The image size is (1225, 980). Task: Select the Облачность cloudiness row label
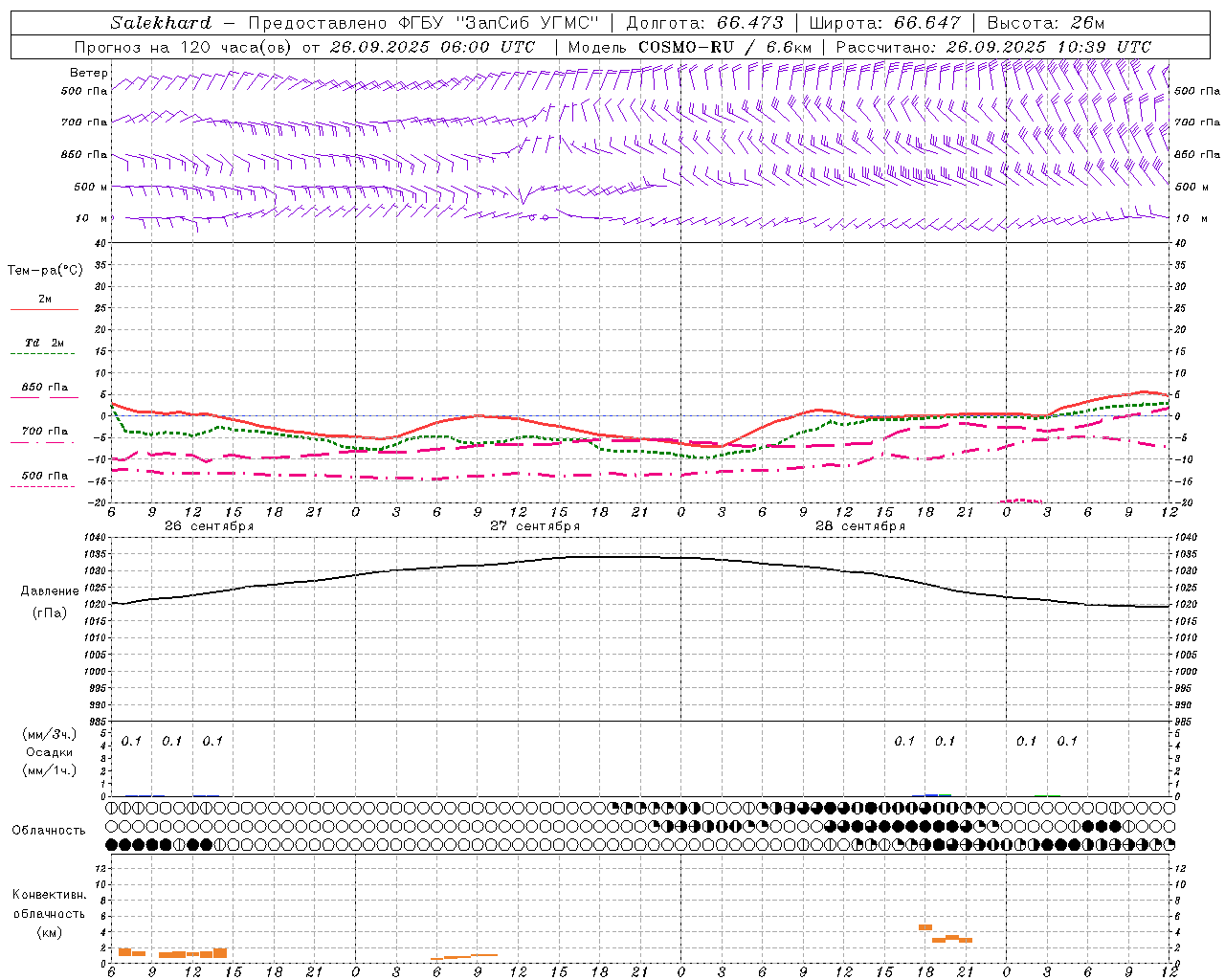49,830
